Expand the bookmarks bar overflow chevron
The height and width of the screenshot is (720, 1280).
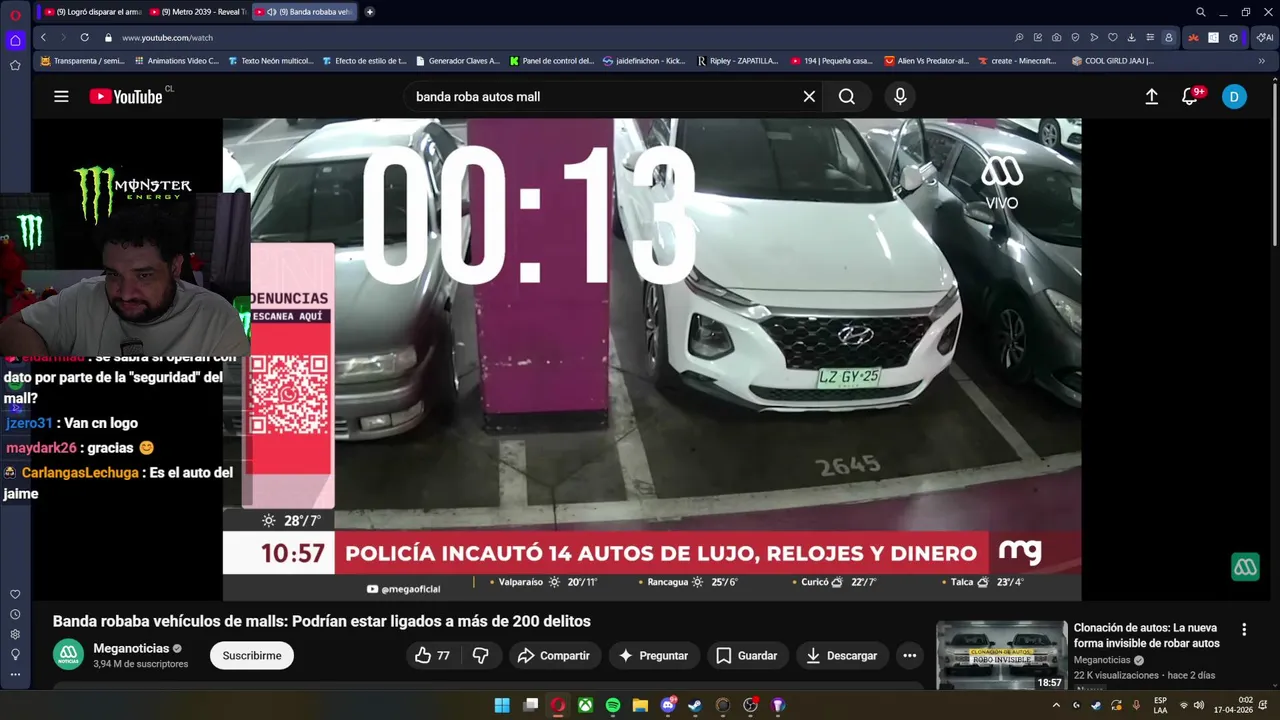(x=1261, y=60)
